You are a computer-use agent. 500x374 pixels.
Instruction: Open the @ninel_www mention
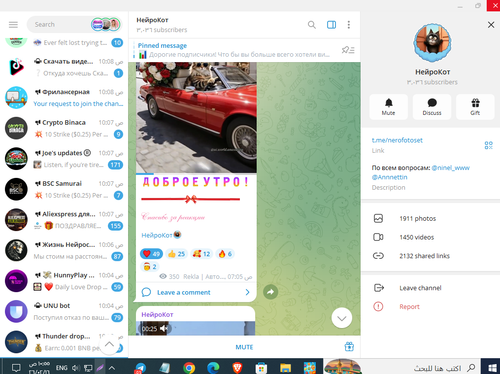click(x=450, y=168)
